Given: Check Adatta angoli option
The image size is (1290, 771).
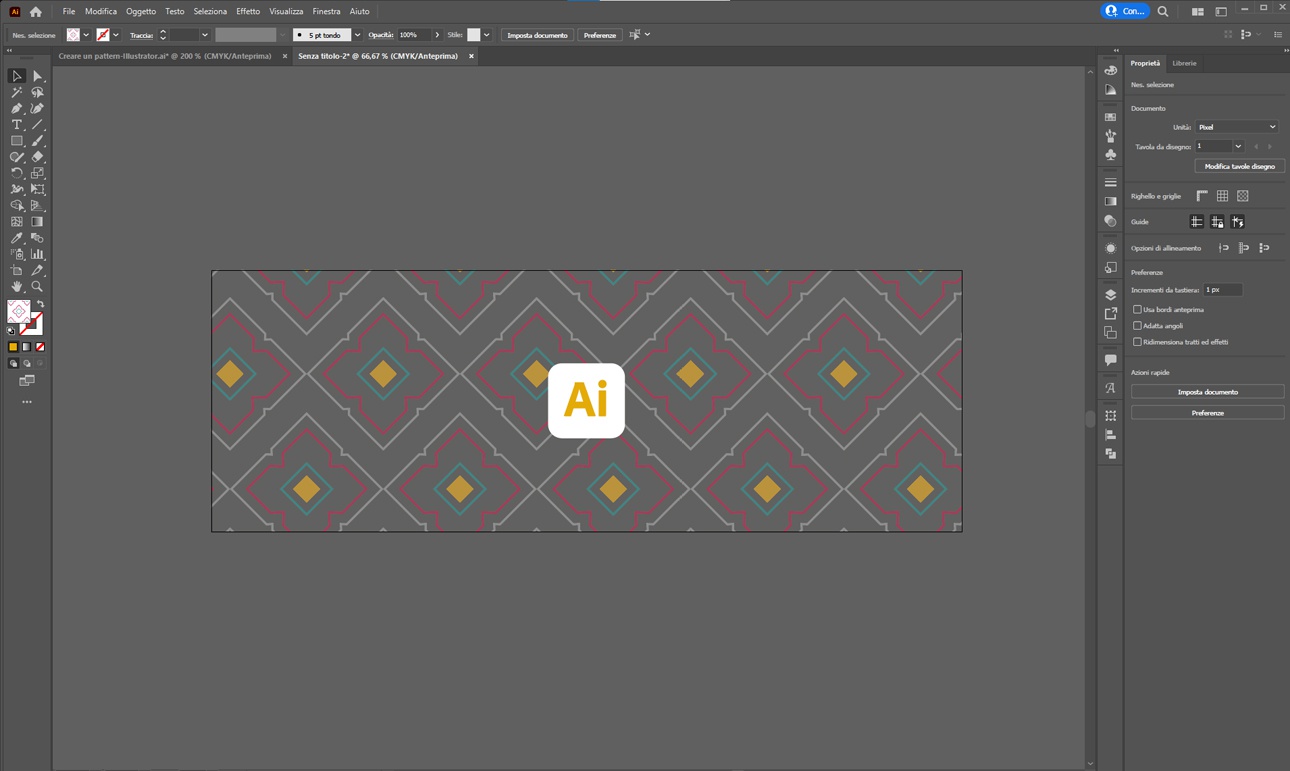Looking at the screenshot, I should [1137, 325].
